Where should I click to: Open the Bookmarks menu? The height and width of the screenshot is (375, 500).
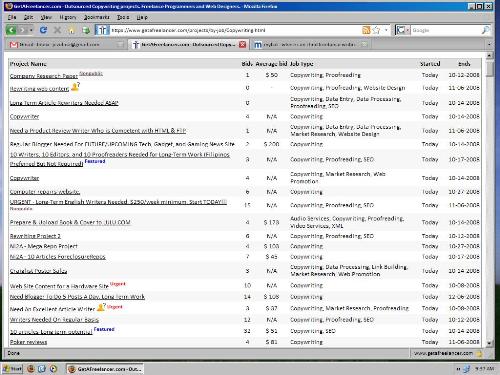coord(96,17)
